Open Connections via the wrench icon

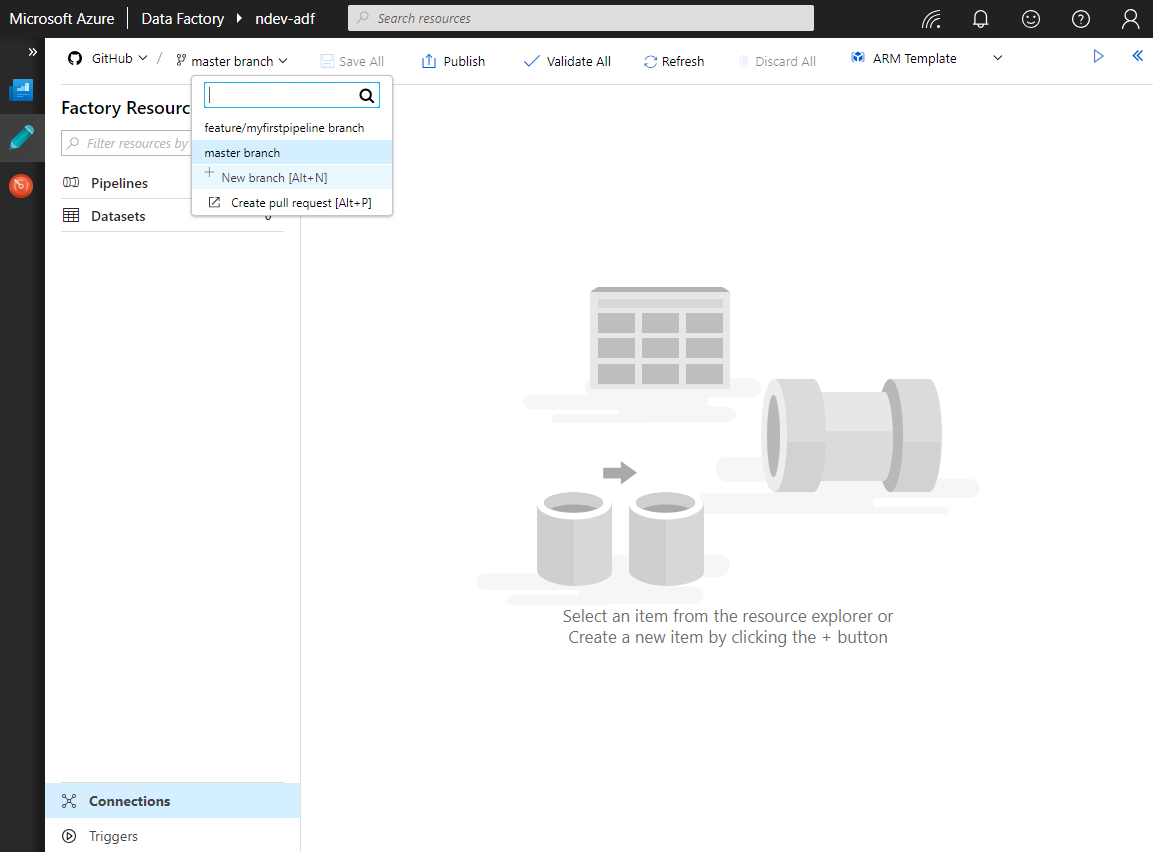(x=68, y=800)
